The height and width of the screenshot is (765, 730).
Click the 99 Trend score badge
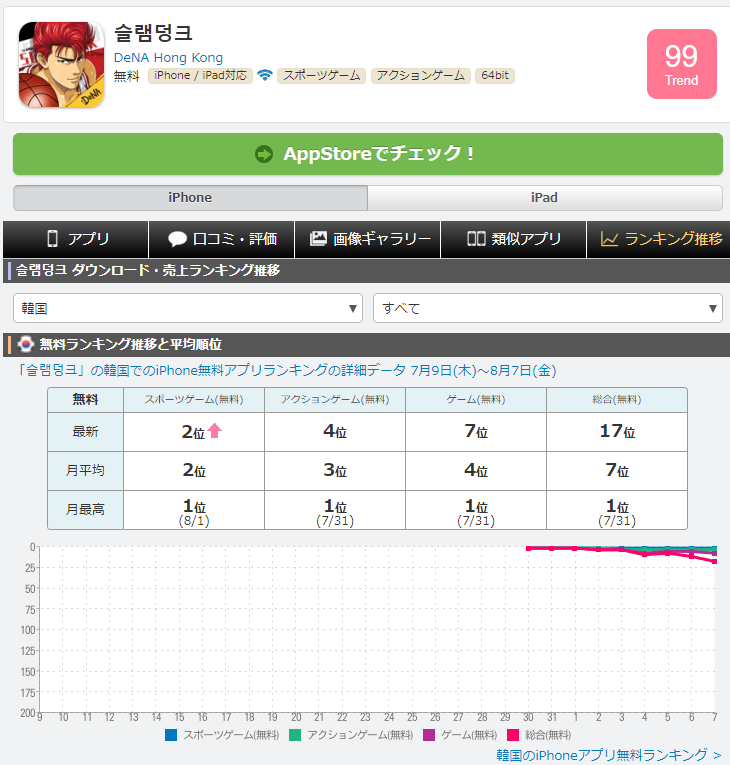(x=682, y=64)
